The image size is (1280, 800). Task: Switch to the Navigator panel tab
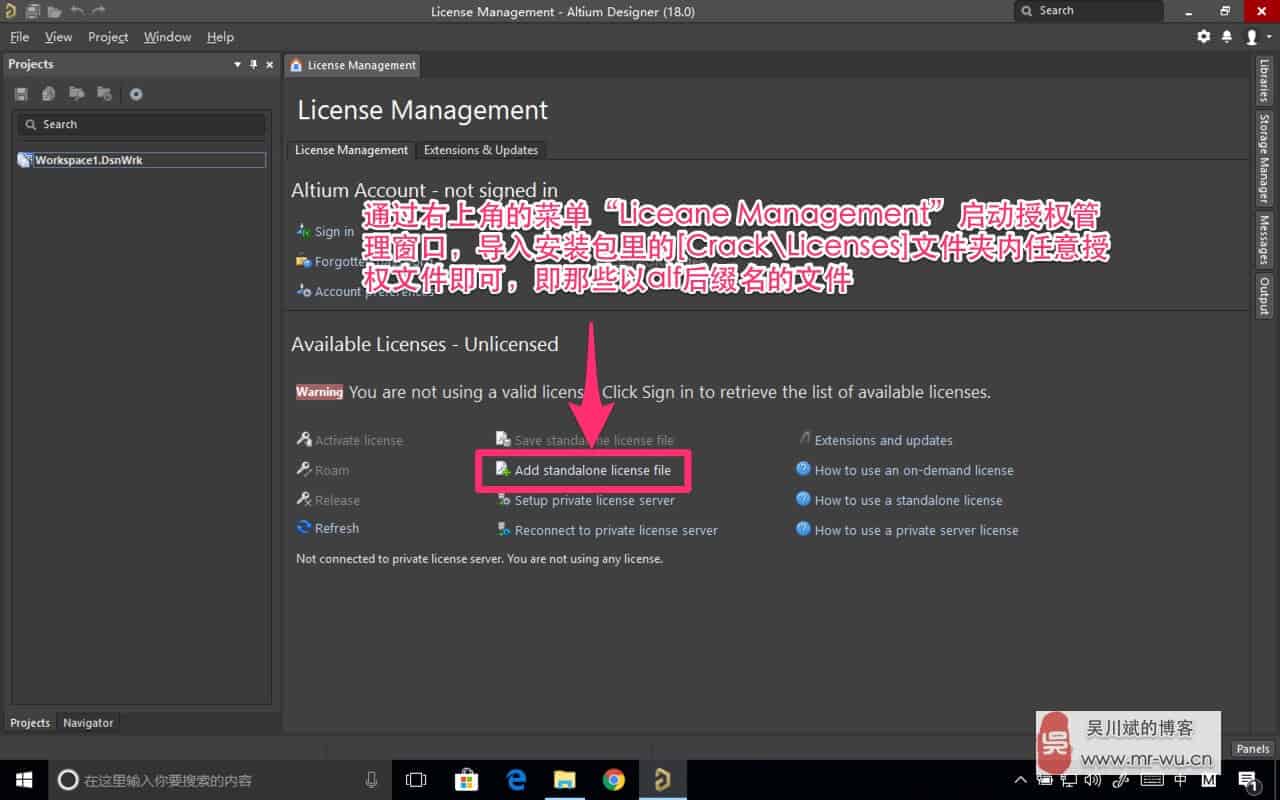[88, 722]
